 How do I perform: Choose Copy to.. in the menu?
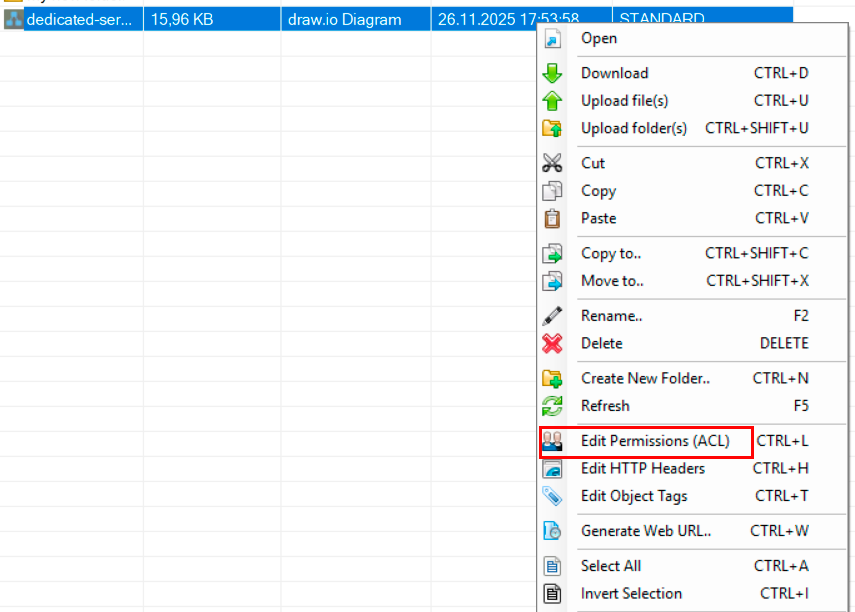(611, 253)
